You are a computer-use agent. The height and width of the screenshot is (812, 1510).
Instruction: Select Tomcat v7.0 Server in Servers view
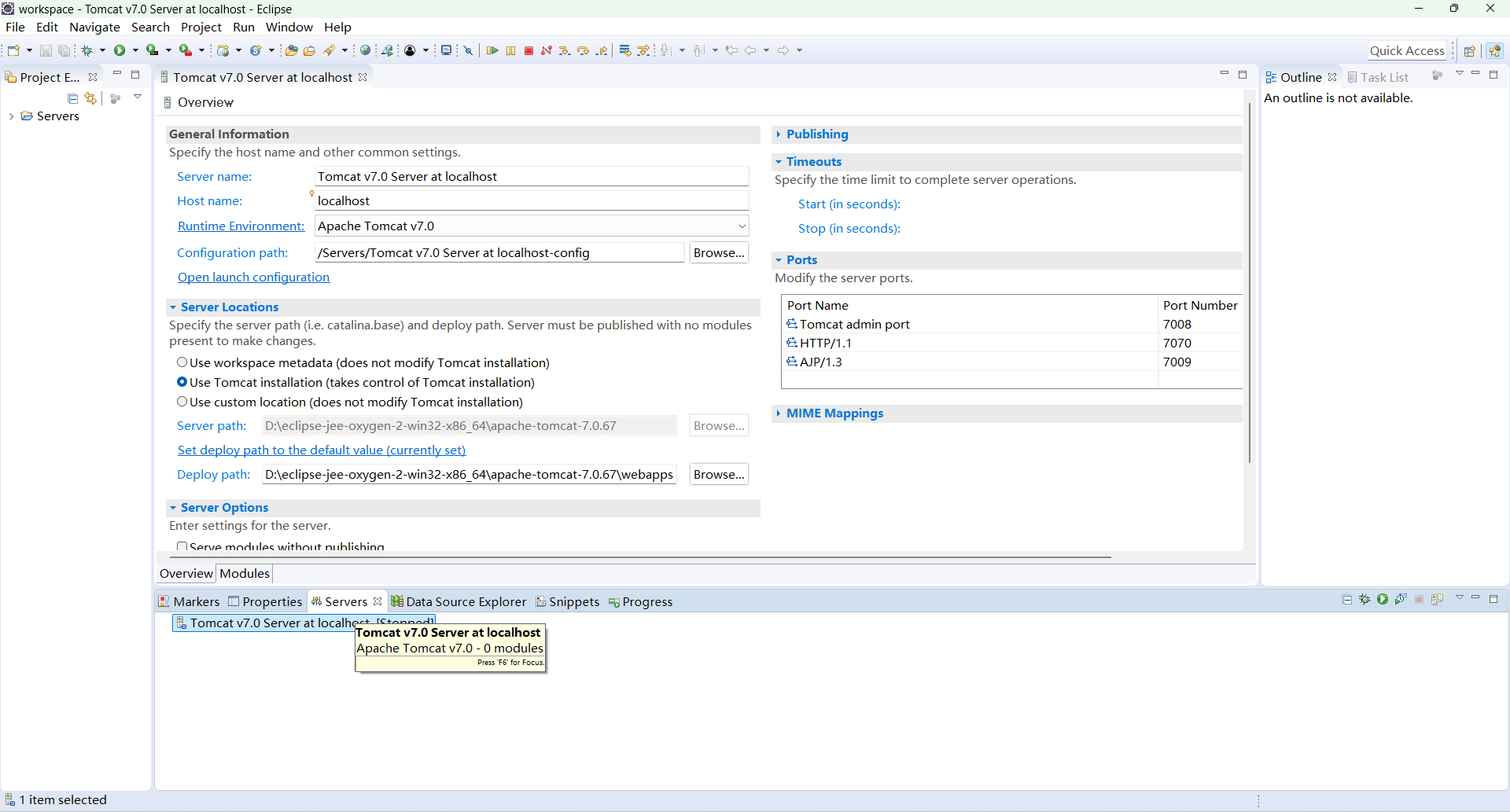[304, 623]
